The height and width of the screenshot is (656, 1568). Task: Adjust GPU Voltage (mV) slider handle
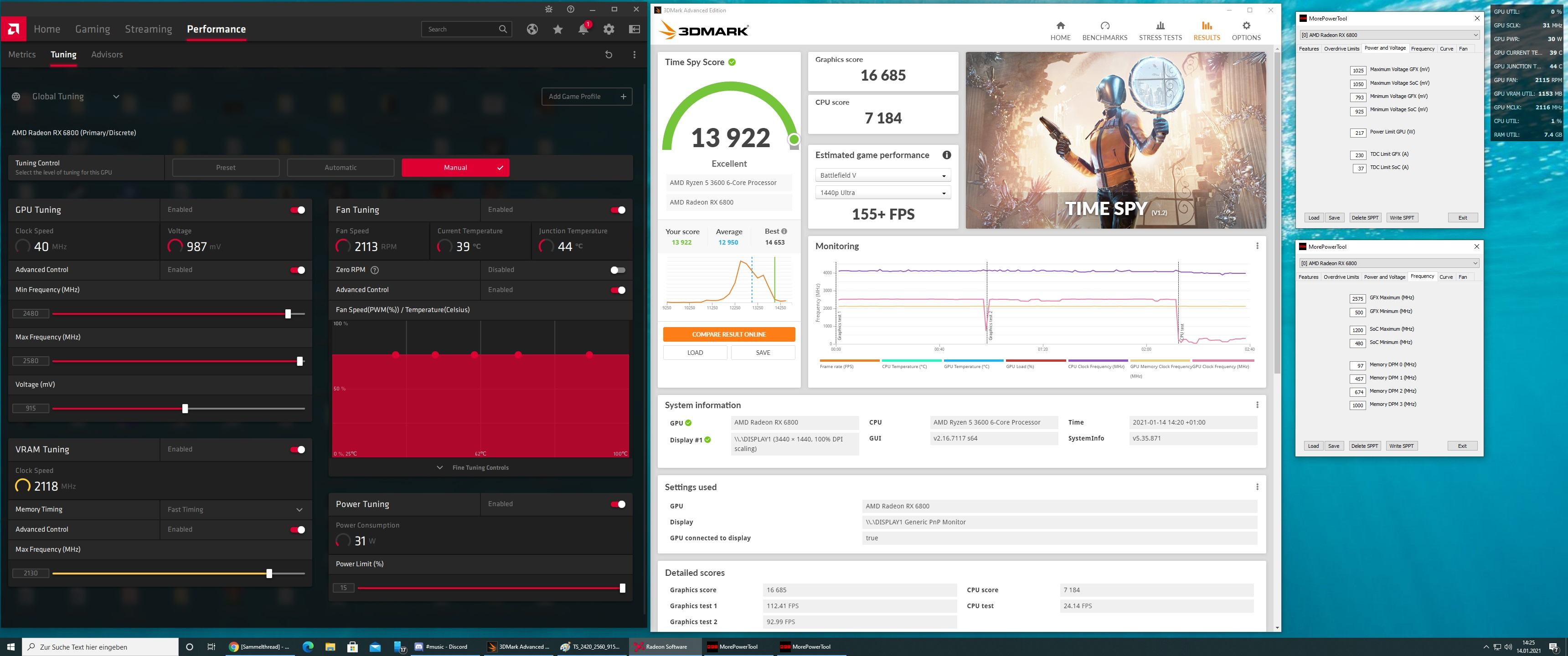[x=185, y=408]
